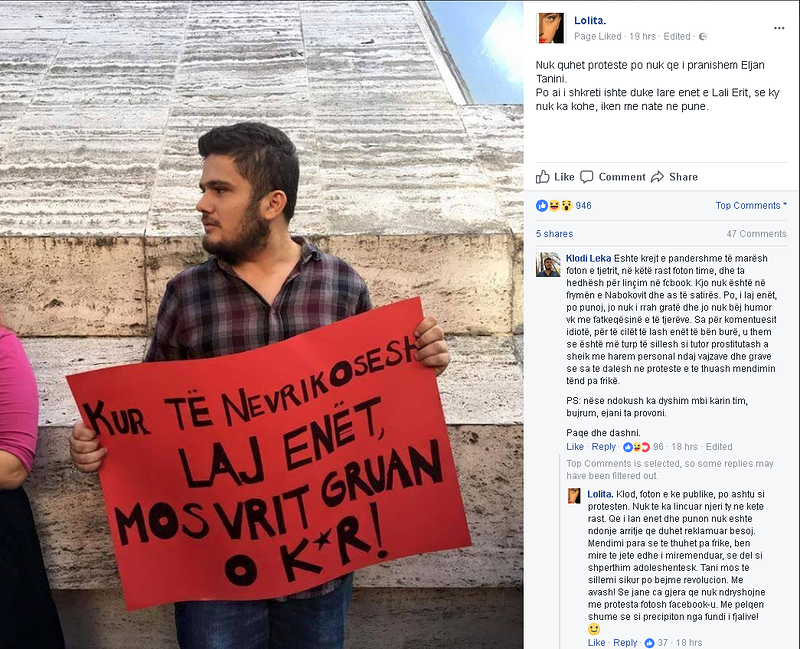The image size is (800, 649).
Task: Click the Share arrow icon
Action: click(657, 177)
